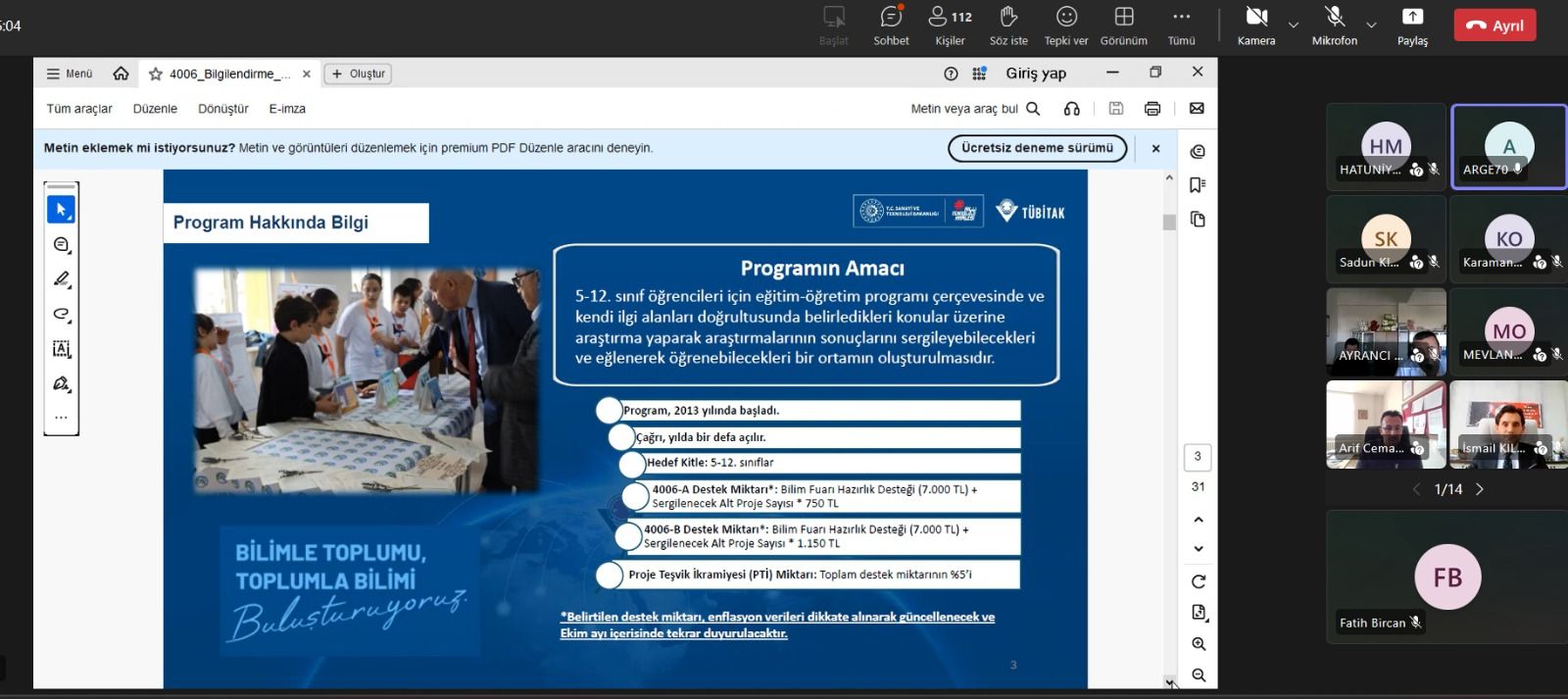Viewport: 1568px width, 699px height.
Task: Open the E-imza menu
Action: click(x=287, y=109)
